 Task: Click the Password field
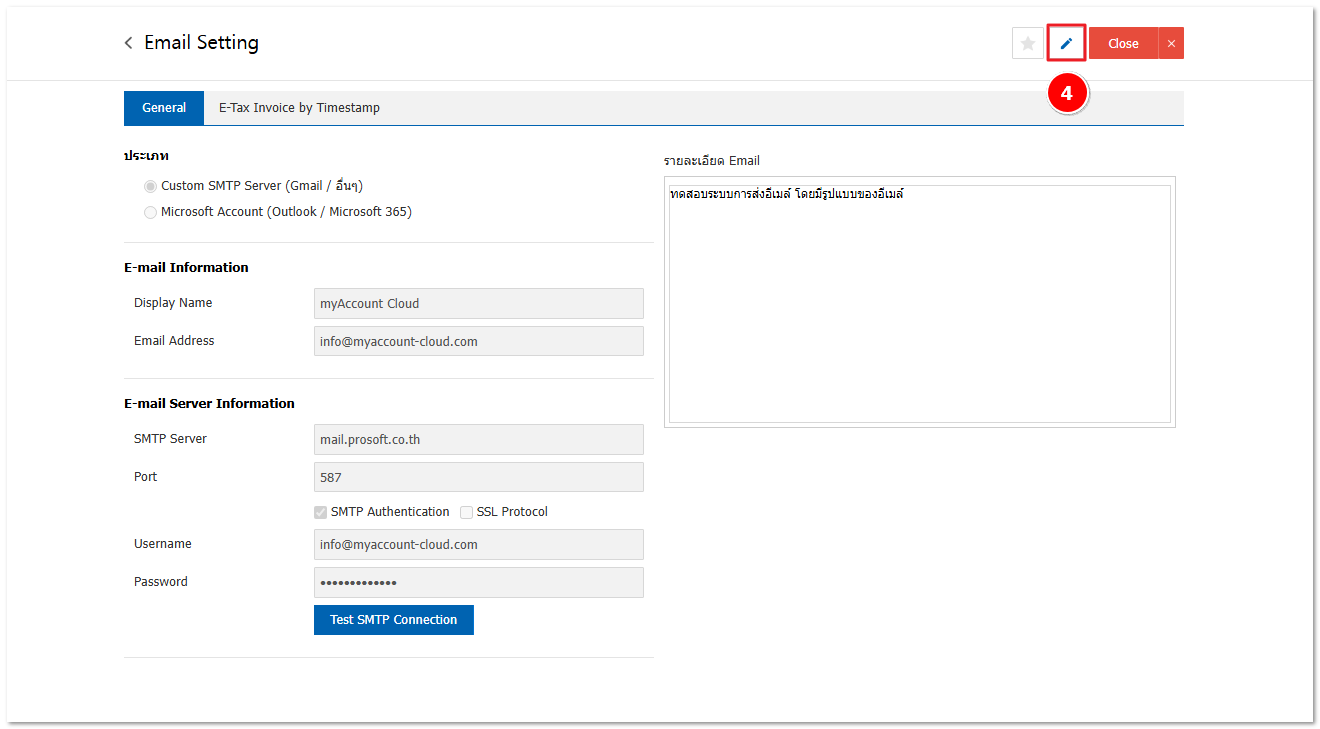(478, 583)
